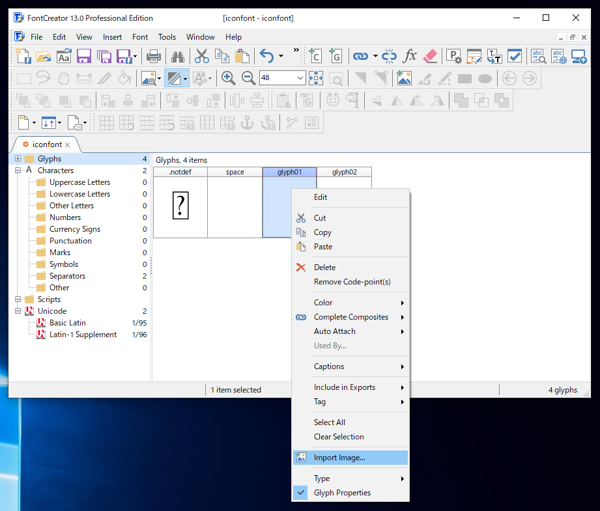Click the Copy toolbar icon
The width and height of the screenshot is (600, 511).
pos(222,56)
